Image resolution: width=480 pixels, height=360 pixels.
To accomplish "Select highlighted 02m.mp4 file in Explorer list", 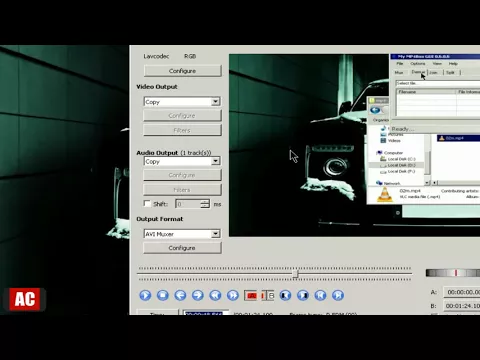I will pyautogui.click(x=458, y=138).
